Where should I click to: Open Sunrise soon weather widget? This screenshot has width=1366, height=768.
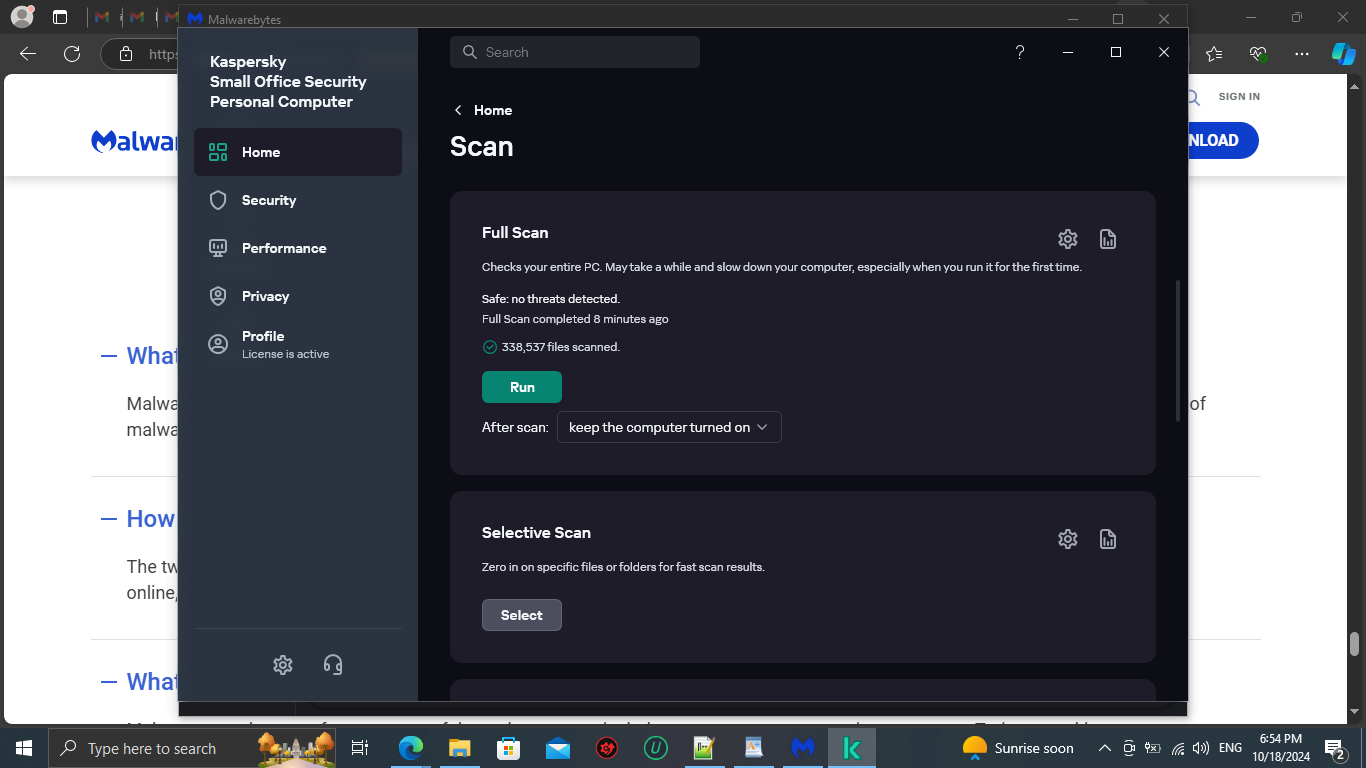[x=1018, y=748]
